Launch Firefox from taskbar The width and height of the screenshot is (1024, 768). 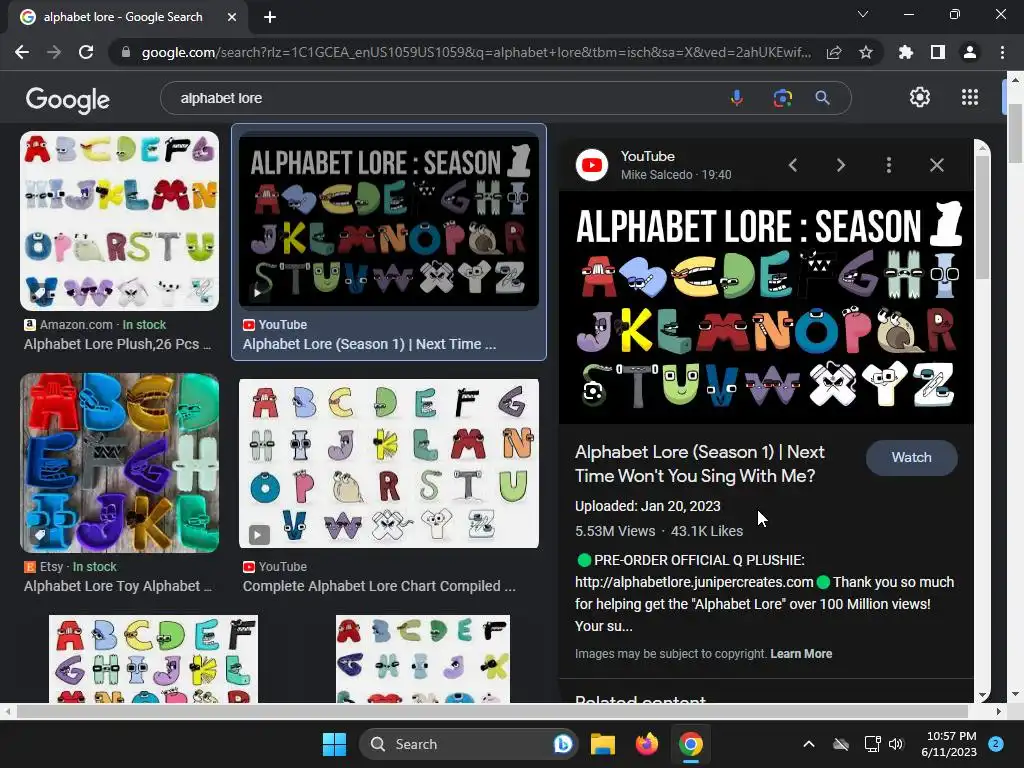[x=647, y=744]
